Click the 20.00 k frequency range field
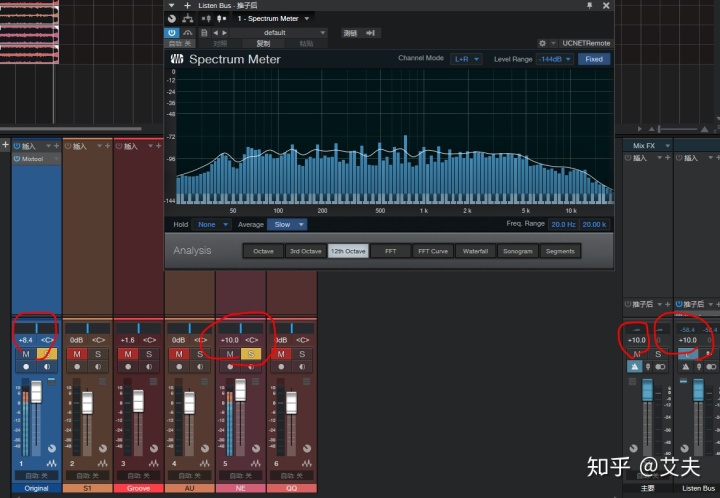This screenshot has height=498, width=720. pyautogui.click(x=594, y=224)
